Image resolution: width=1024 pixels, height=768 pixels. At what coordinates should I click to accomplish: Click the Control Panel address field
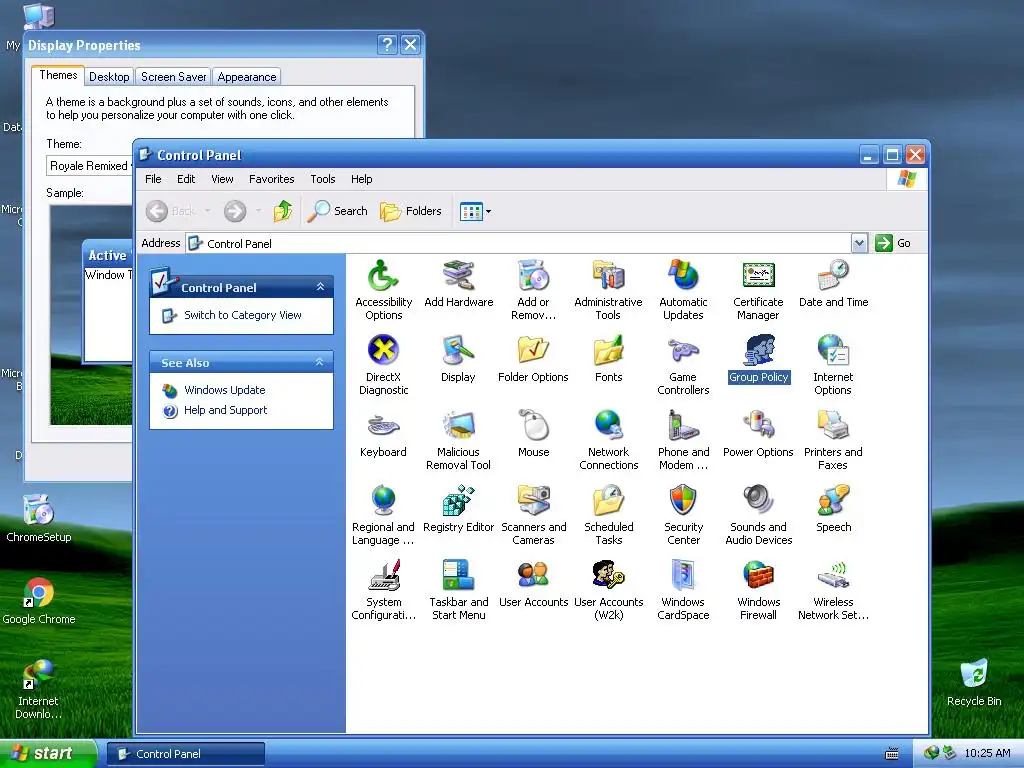pos(519,244)
